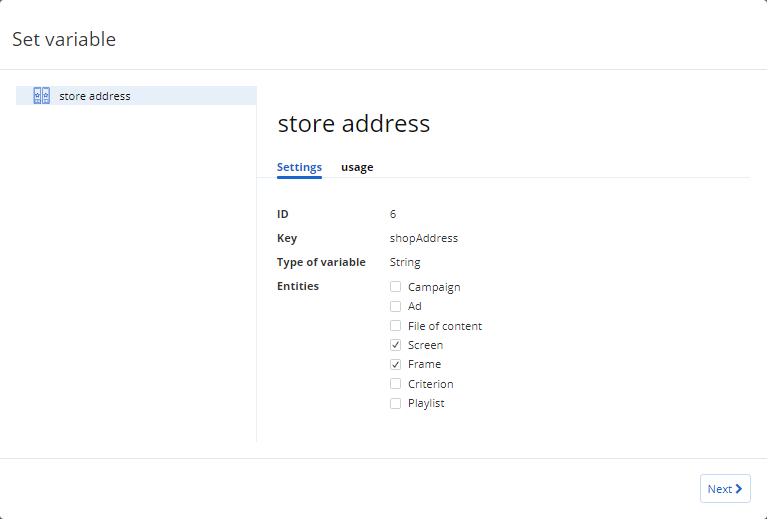Click the chevron arrow on Next
Viewport: 767px width, 519px height.
739,489
